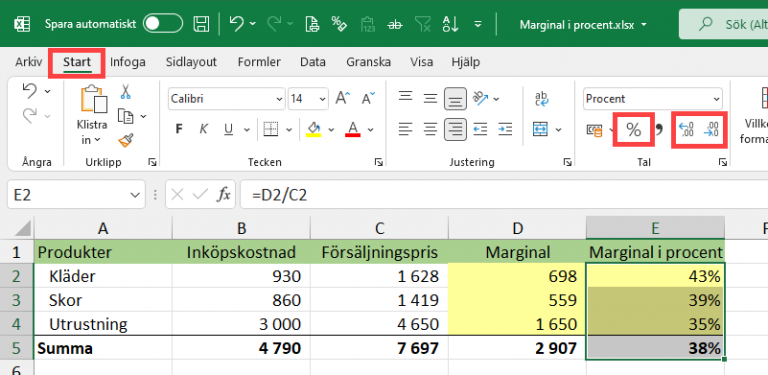Click the bottom align icon

click(455, 99)
